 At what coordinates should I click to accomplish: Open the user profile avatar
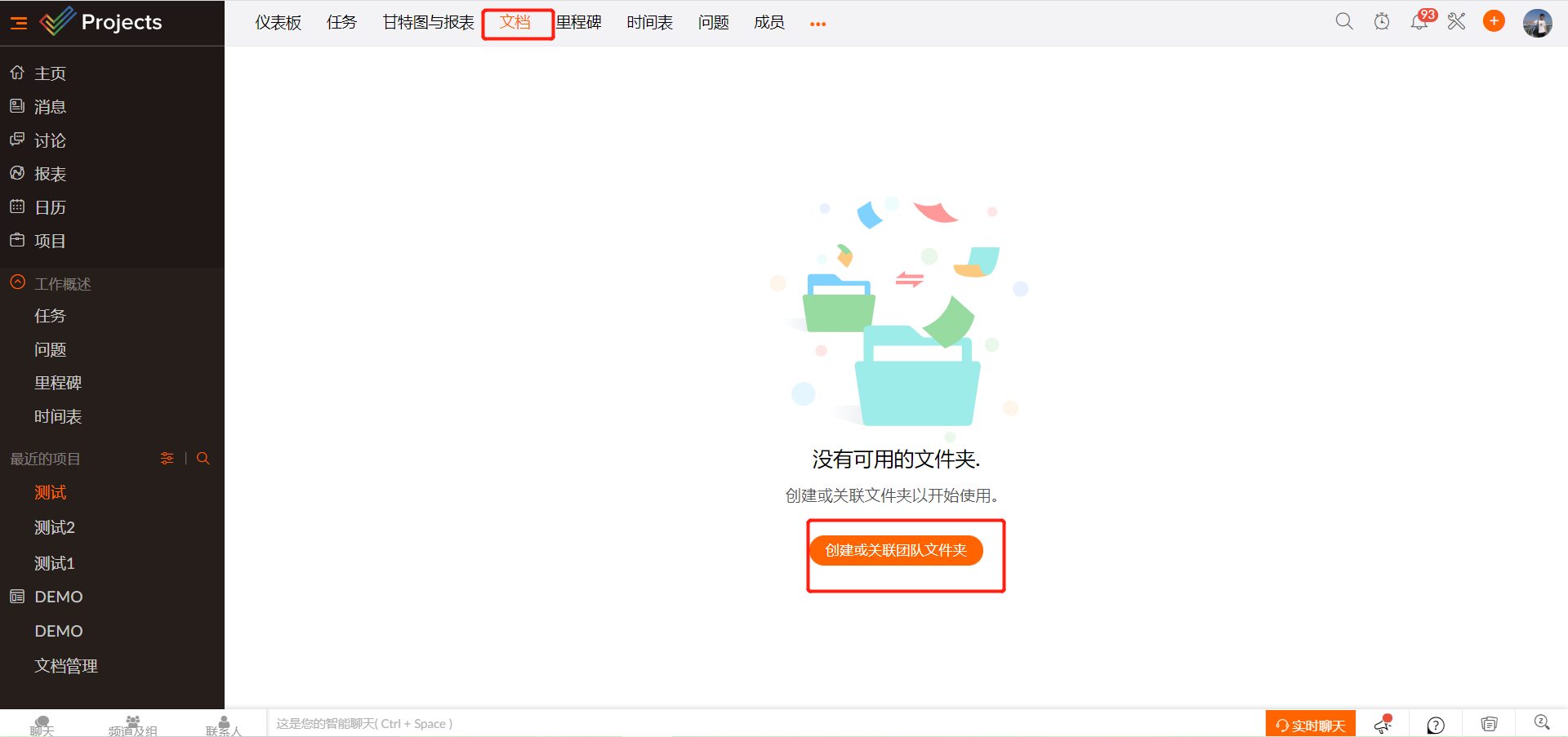point(1537,23)
